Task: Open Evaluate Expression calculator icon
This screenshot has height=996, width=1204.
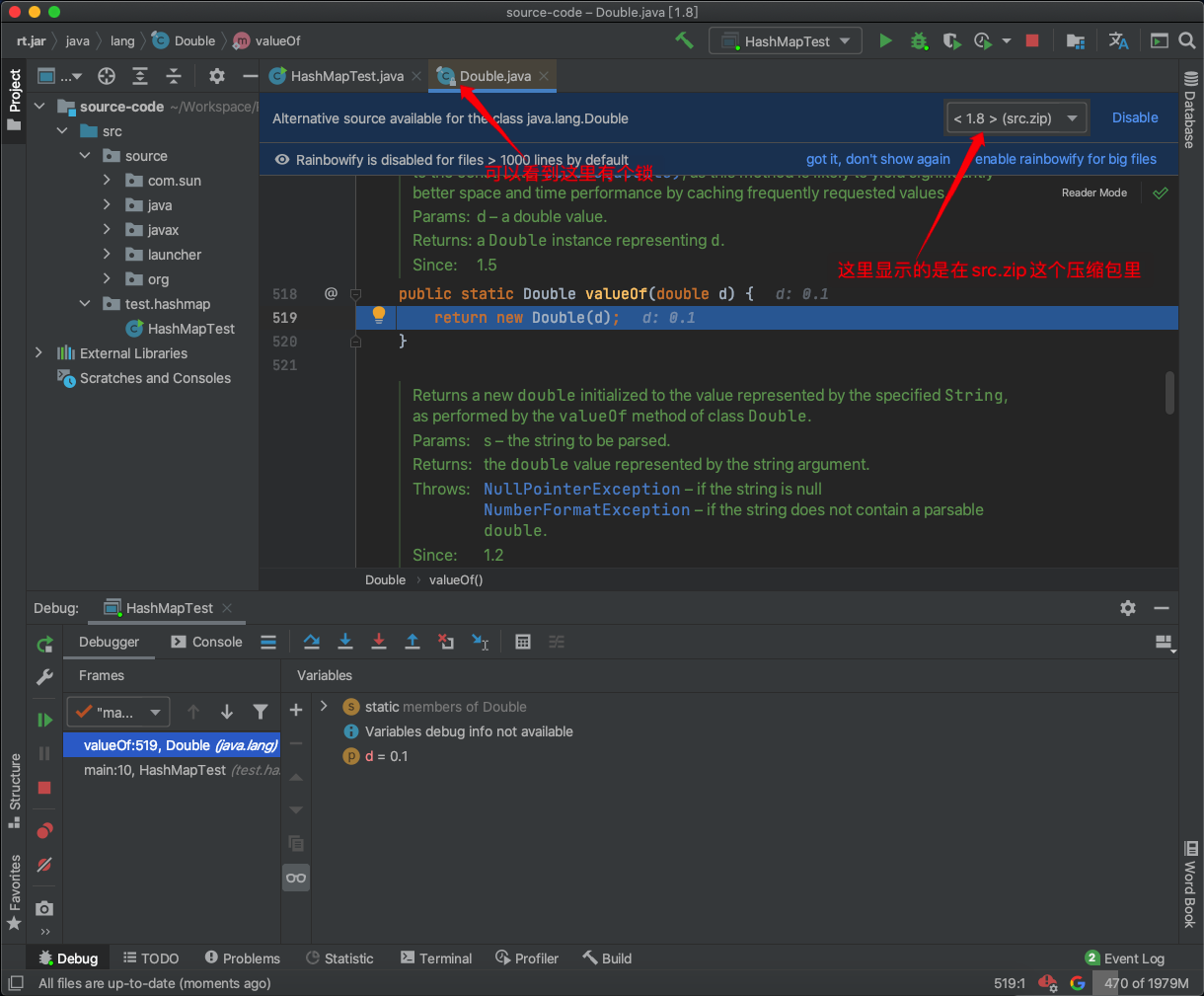Action: click(523, 642)
